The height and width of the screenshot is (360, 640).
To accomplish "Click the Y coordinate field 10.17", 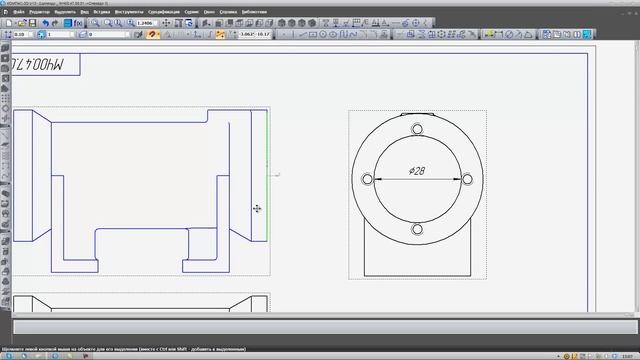I will pyautogui.click(x=264, y=34).
